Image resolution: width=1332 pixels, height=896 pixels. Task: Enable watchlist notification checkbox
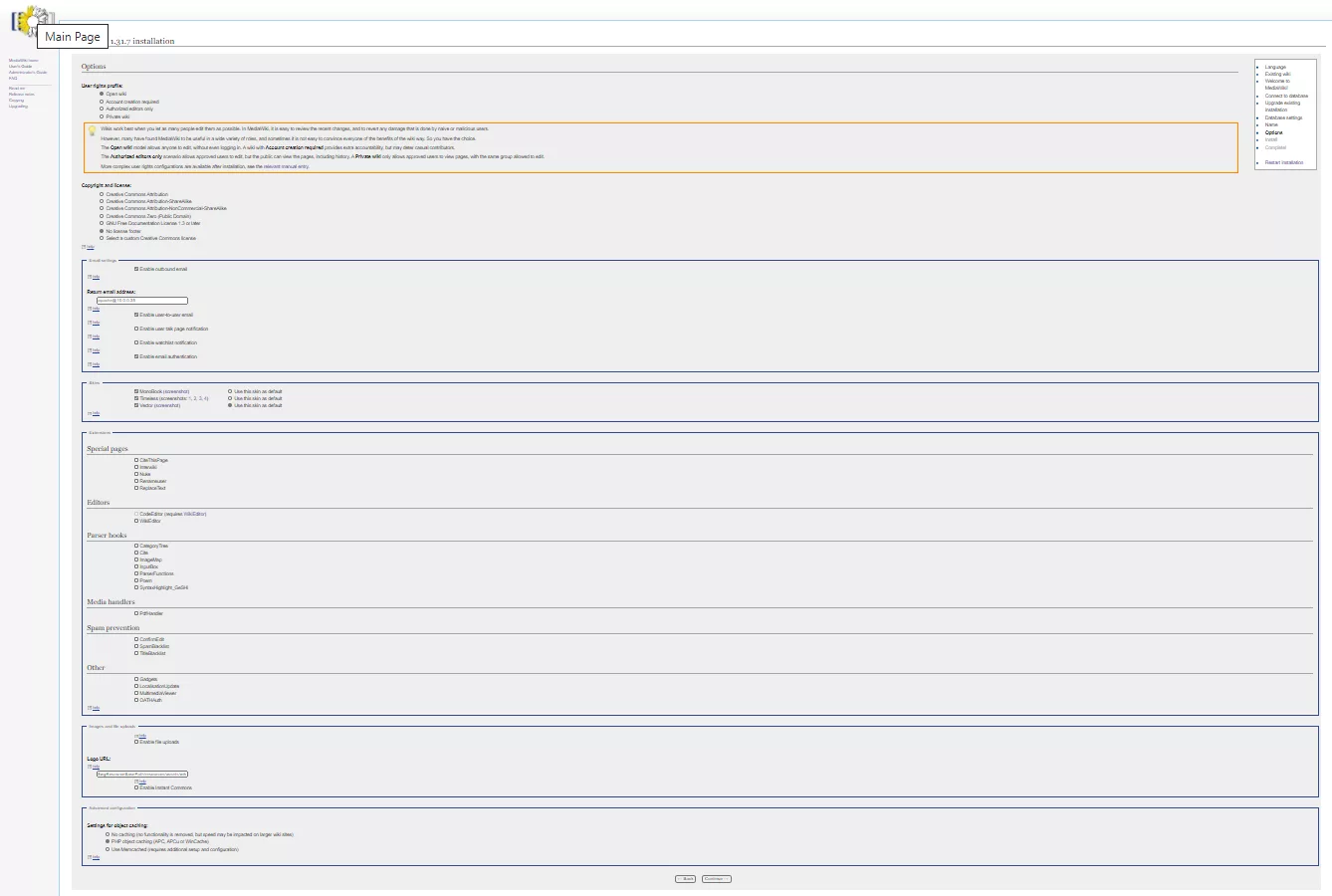pos(136,342)
